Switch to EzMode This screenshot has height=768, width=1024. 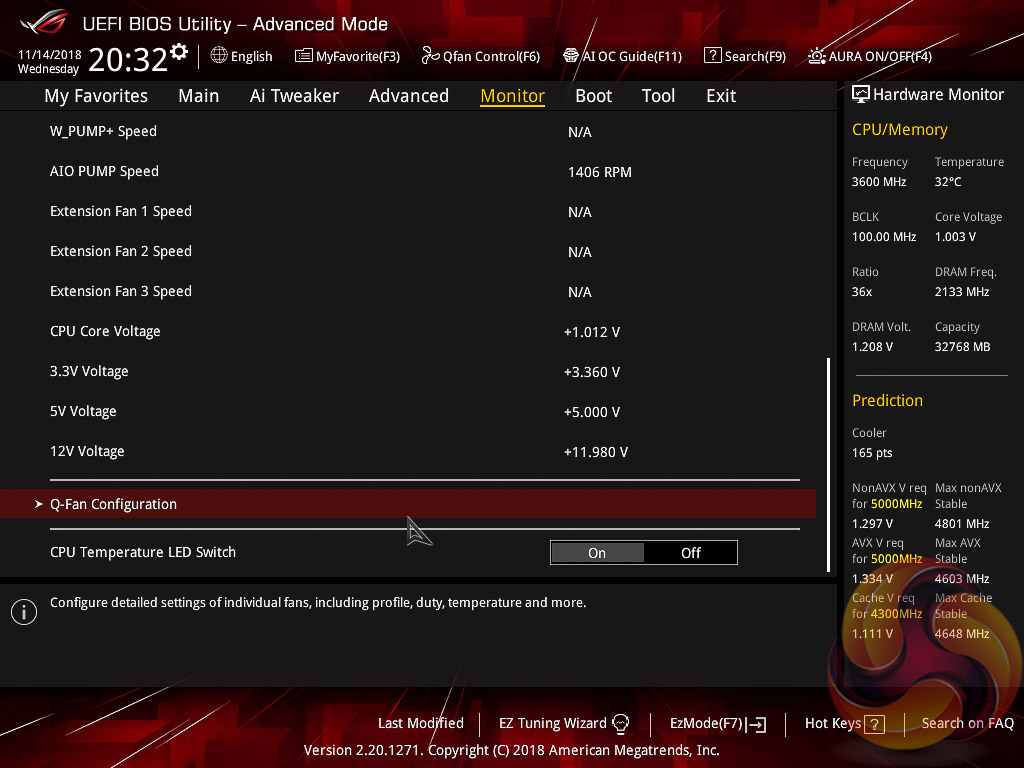coord(717,724)
